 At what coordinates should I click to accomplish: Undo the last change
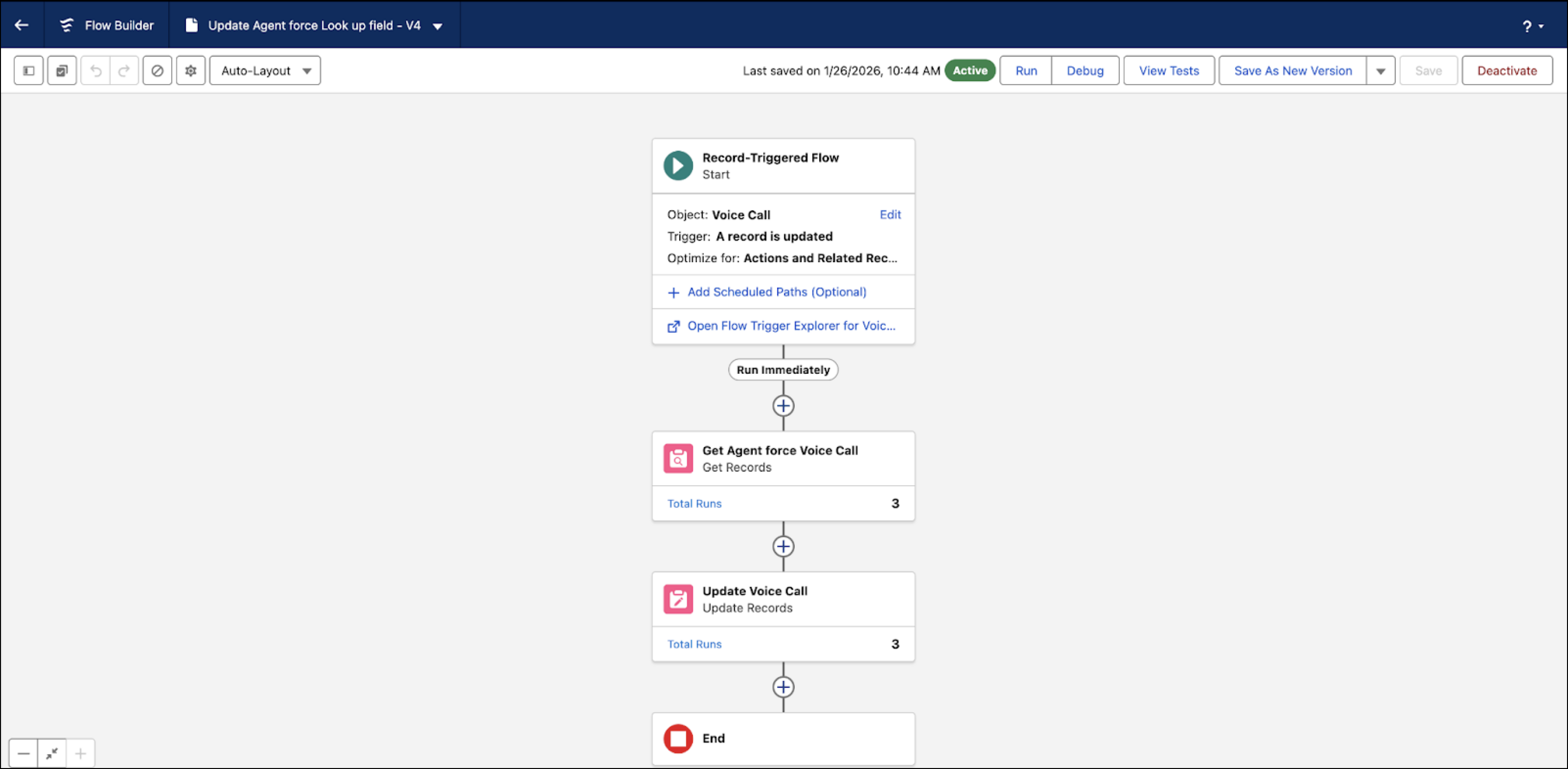point(95,70)
